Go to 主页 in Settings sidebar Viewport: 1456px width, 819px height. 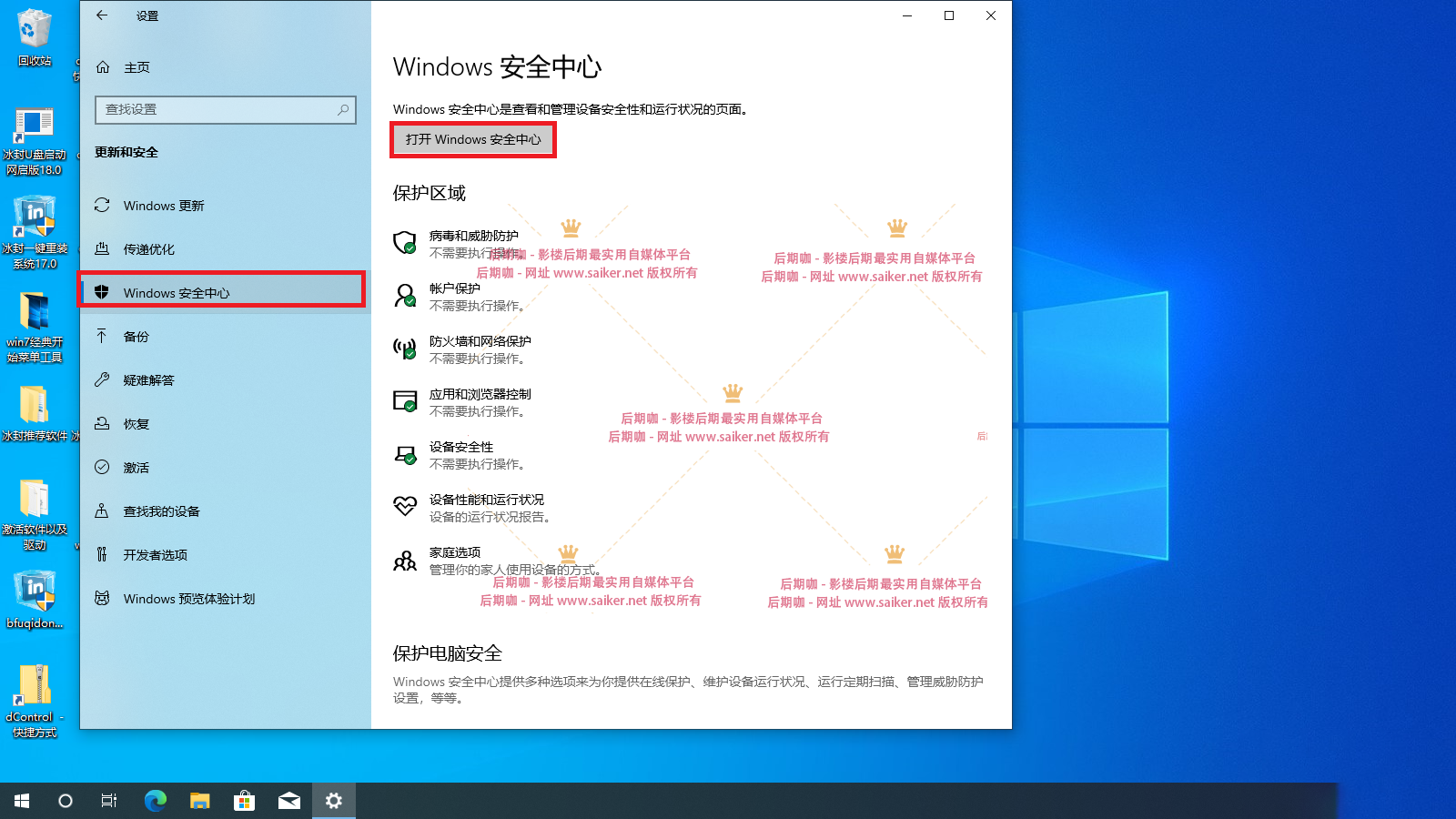[x=226, y=67]
